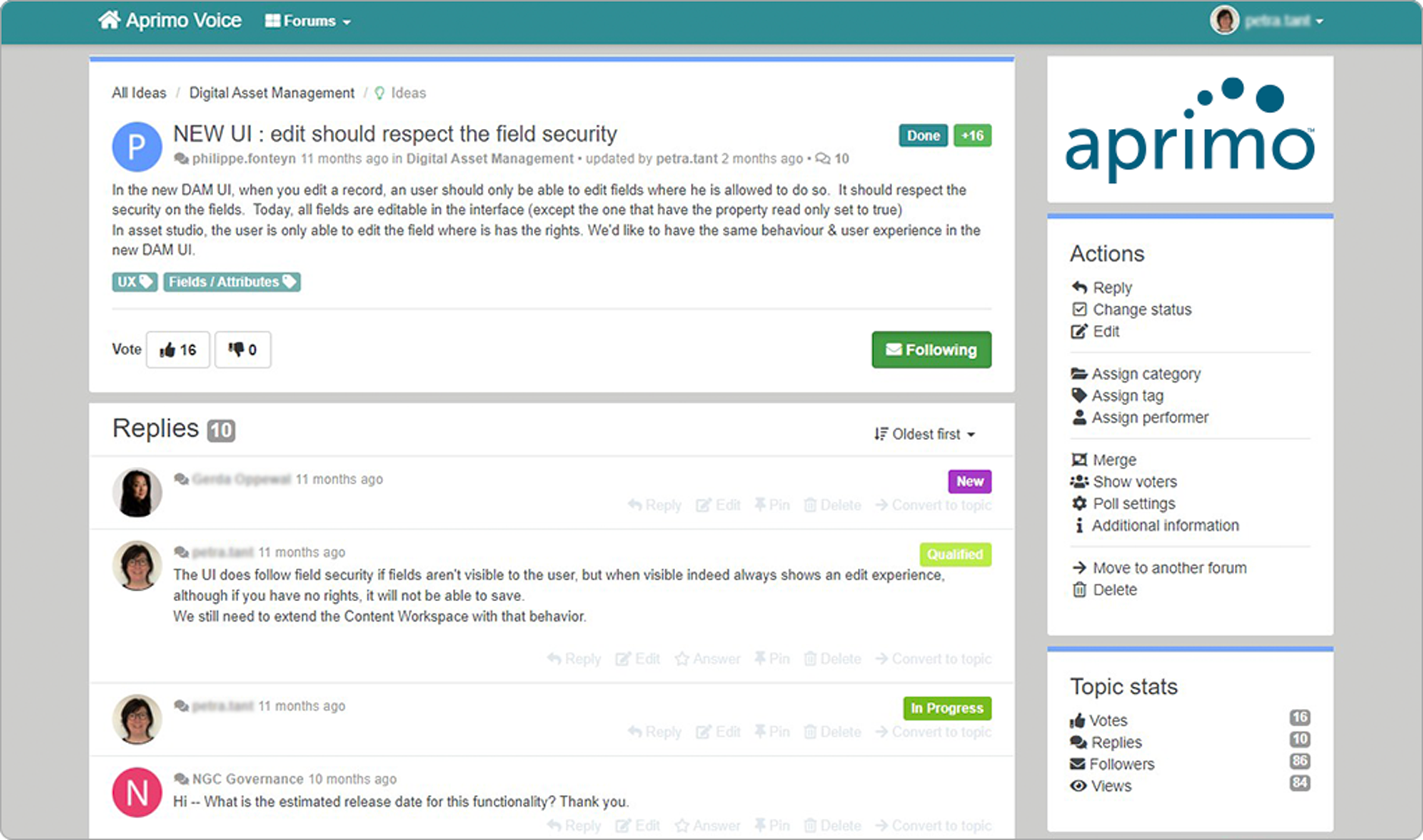Choose Assign performer action
Screen dimensions: 1423x840
coord(1140,418)
